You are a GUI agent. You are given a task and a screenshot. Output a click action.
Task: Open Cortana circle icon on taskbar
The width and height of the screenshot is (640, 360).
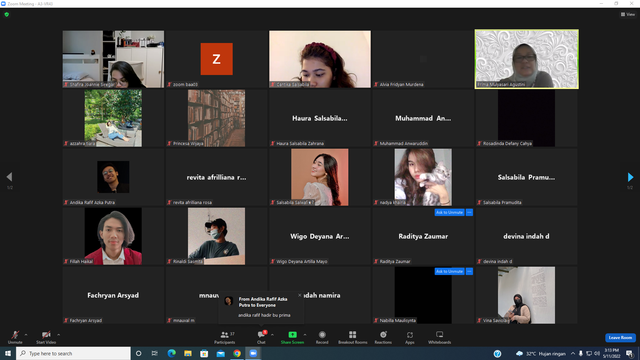pyautogui.click(x=139, y=353)
